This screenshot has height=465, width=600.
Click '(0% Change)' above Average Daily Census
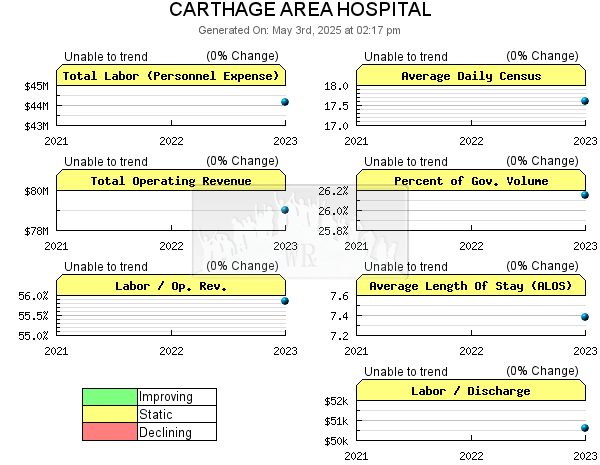[x=542, y=56]
